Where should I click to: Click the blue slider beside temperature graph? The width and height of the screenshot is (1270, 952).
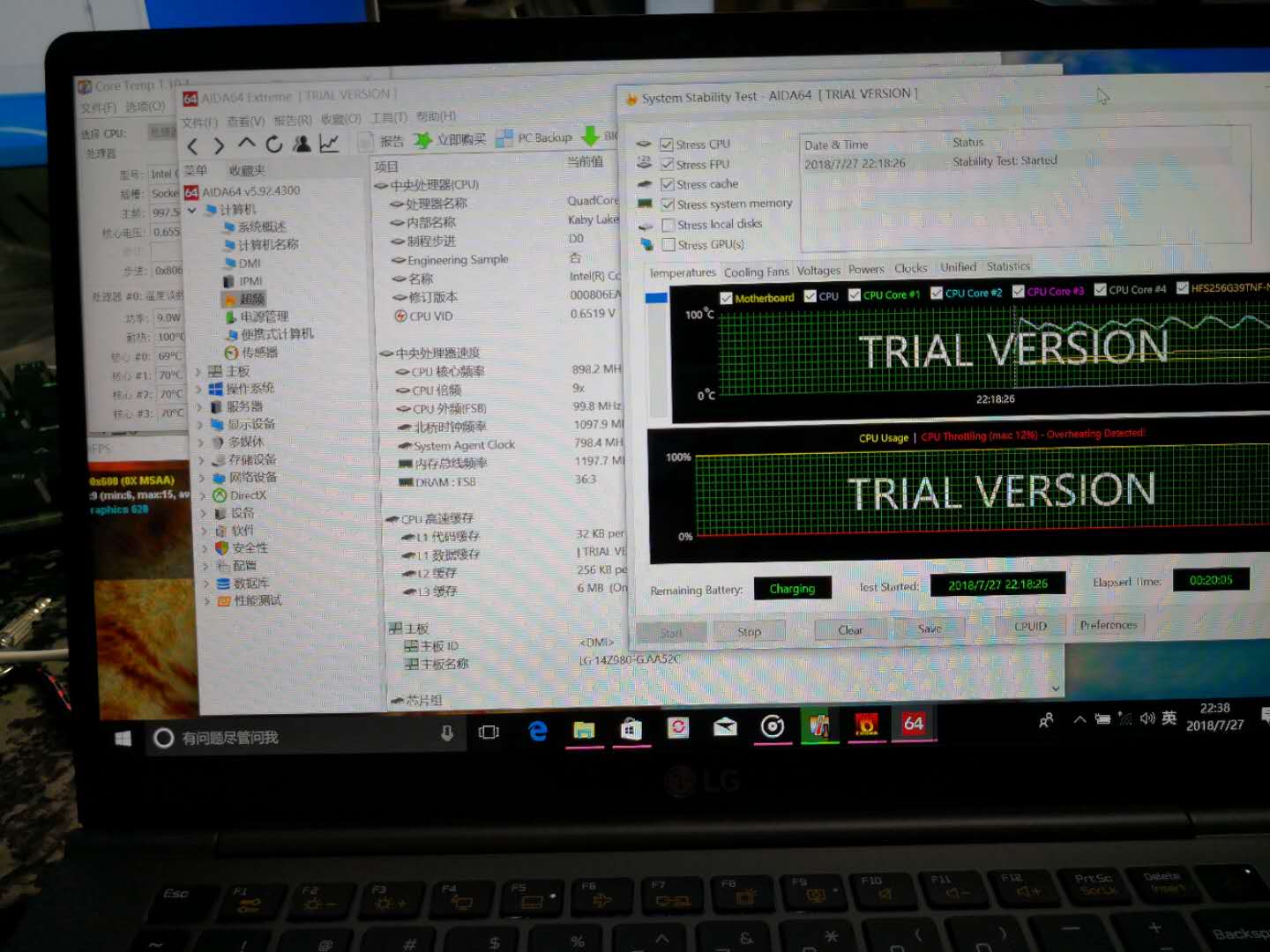(656, 299)
